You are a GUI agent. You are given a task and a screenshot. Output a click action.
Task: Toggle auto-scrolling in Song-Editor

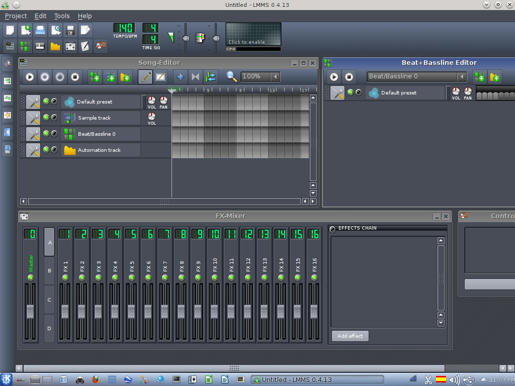[x=180, y=77]
